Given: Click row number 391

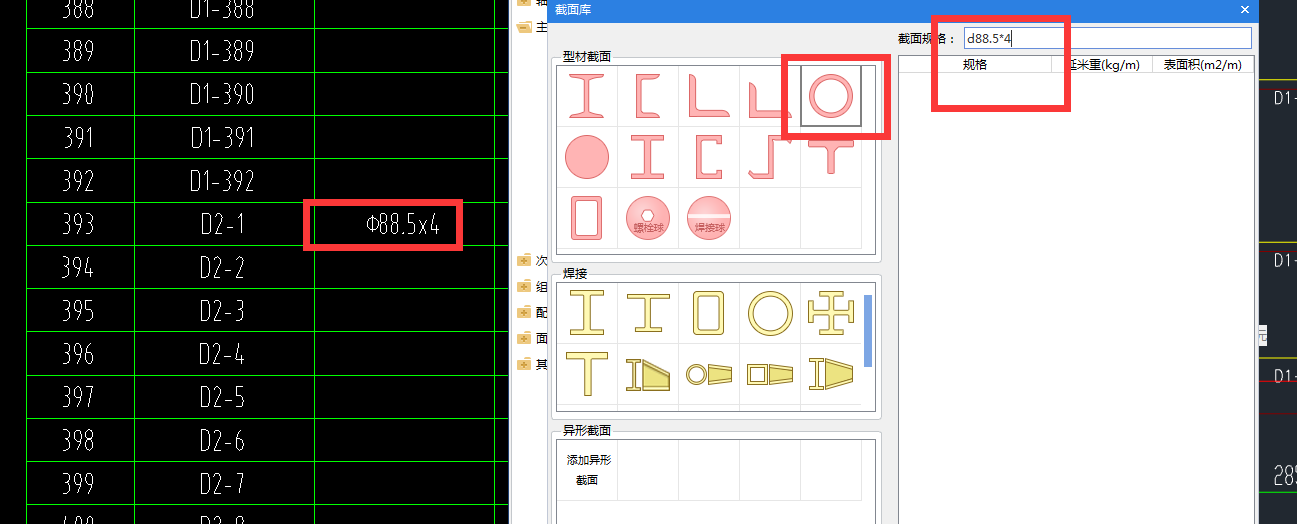Looking at the screenshot, I should (78, 138).
